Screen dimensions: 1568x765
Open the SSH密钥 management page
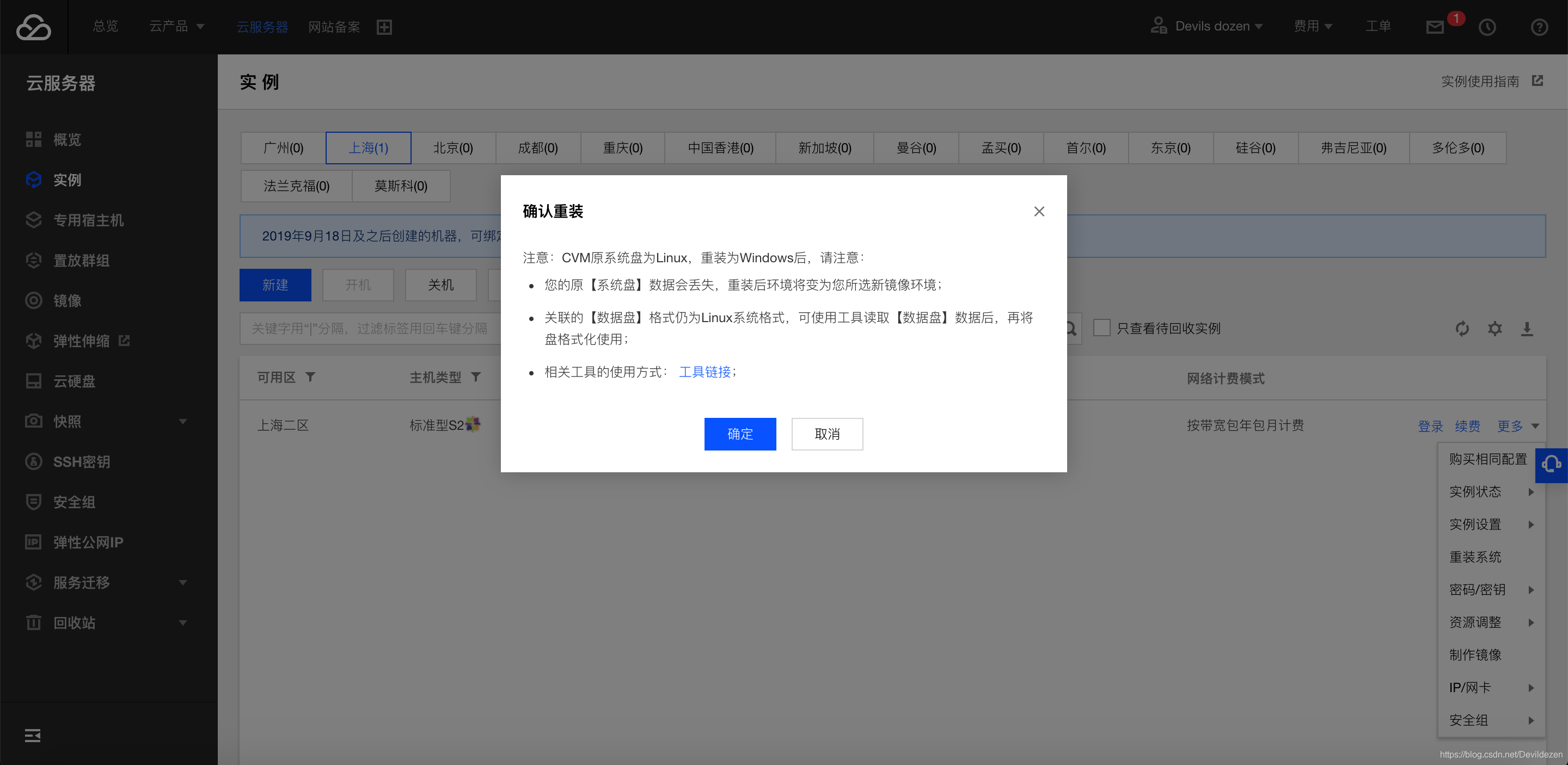click(83, 461)
